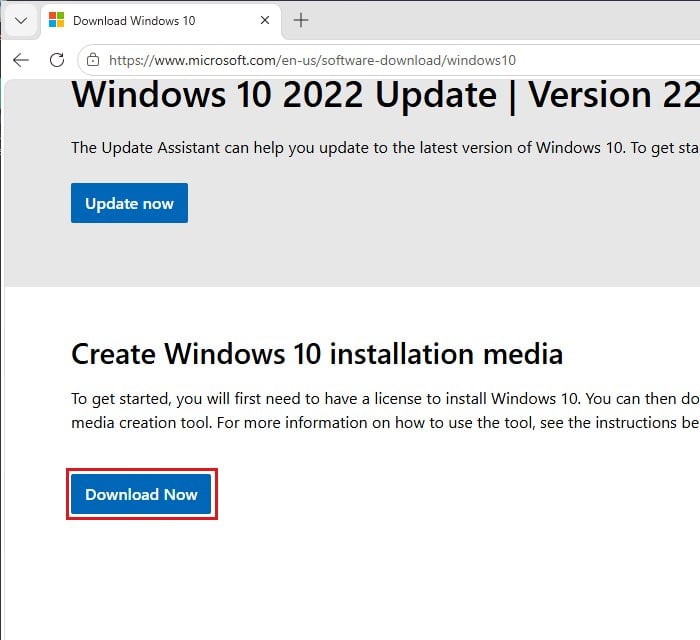
Task: Click the address bar URL field
Action: pos(388,60)
